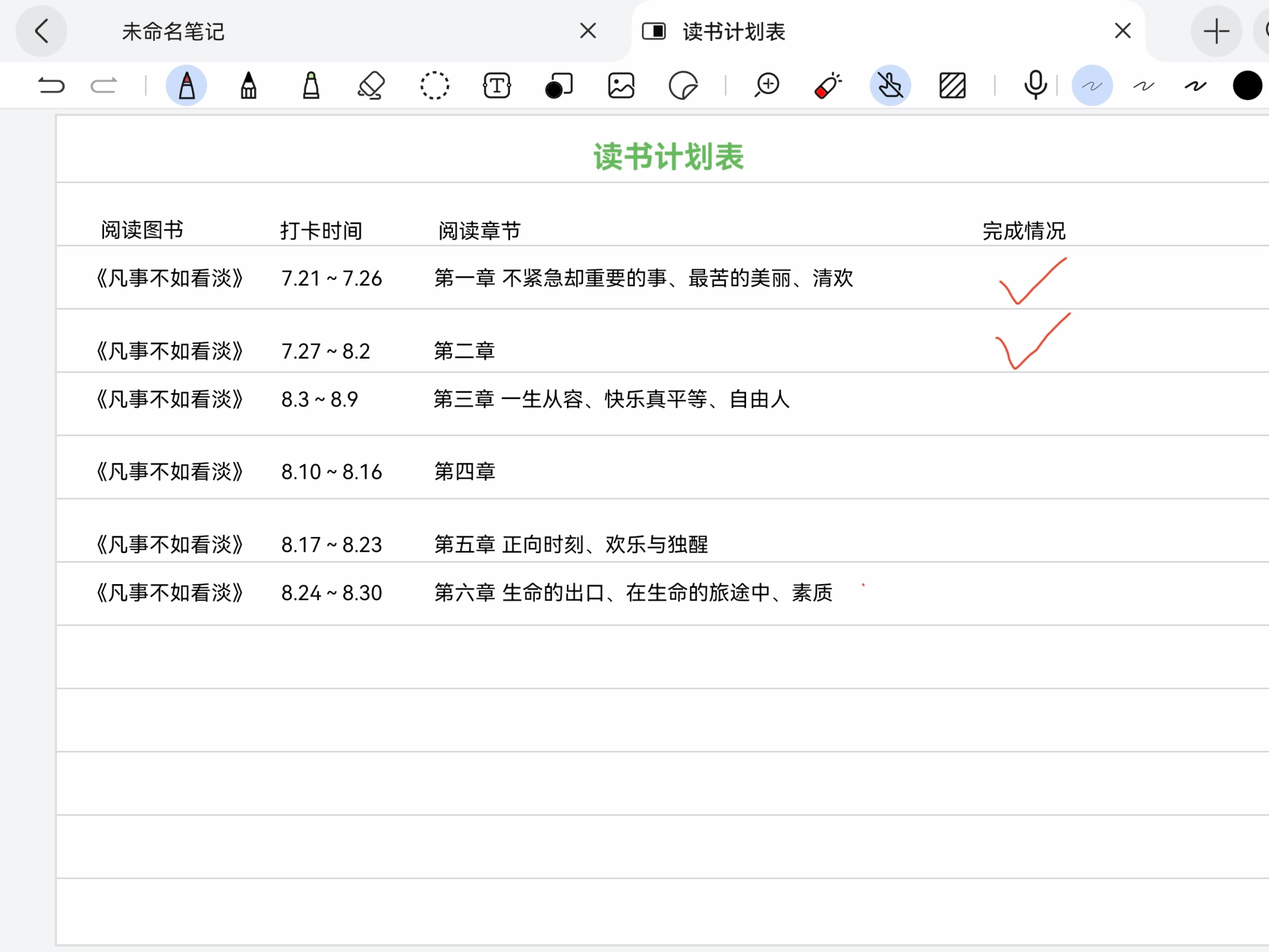
Task: Open the zoom magnifier tool
Action: coord(766,85)
